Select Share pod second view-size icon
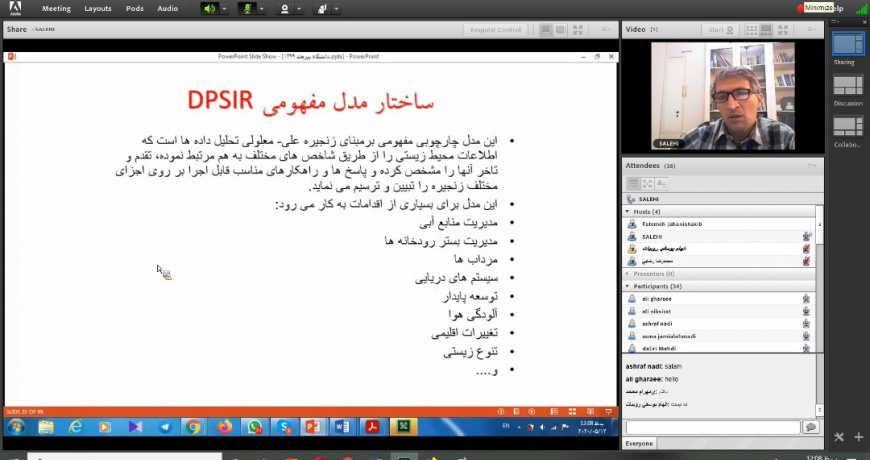The height and width of the screenshot is (460, 870). pyautogui.click(x=560, y=30)
